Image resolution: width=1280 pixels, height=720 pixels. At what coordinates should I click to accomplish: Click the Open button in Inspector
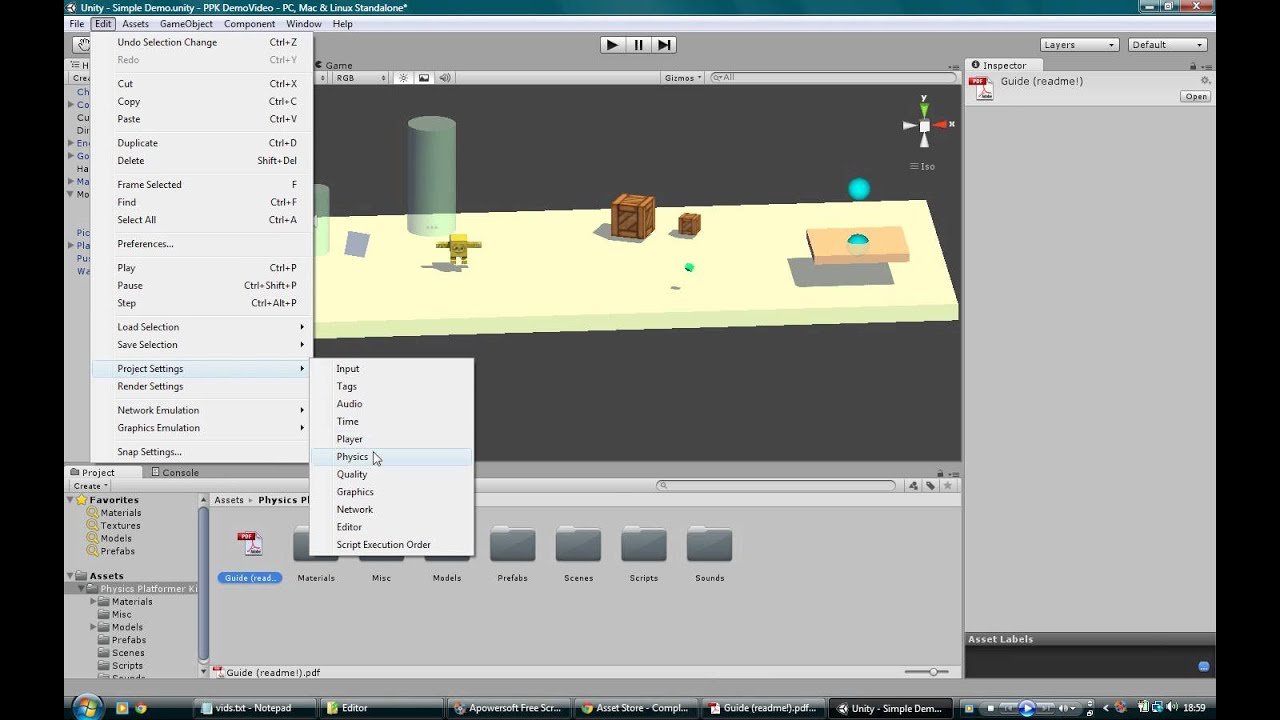[x=1196, y=97]
